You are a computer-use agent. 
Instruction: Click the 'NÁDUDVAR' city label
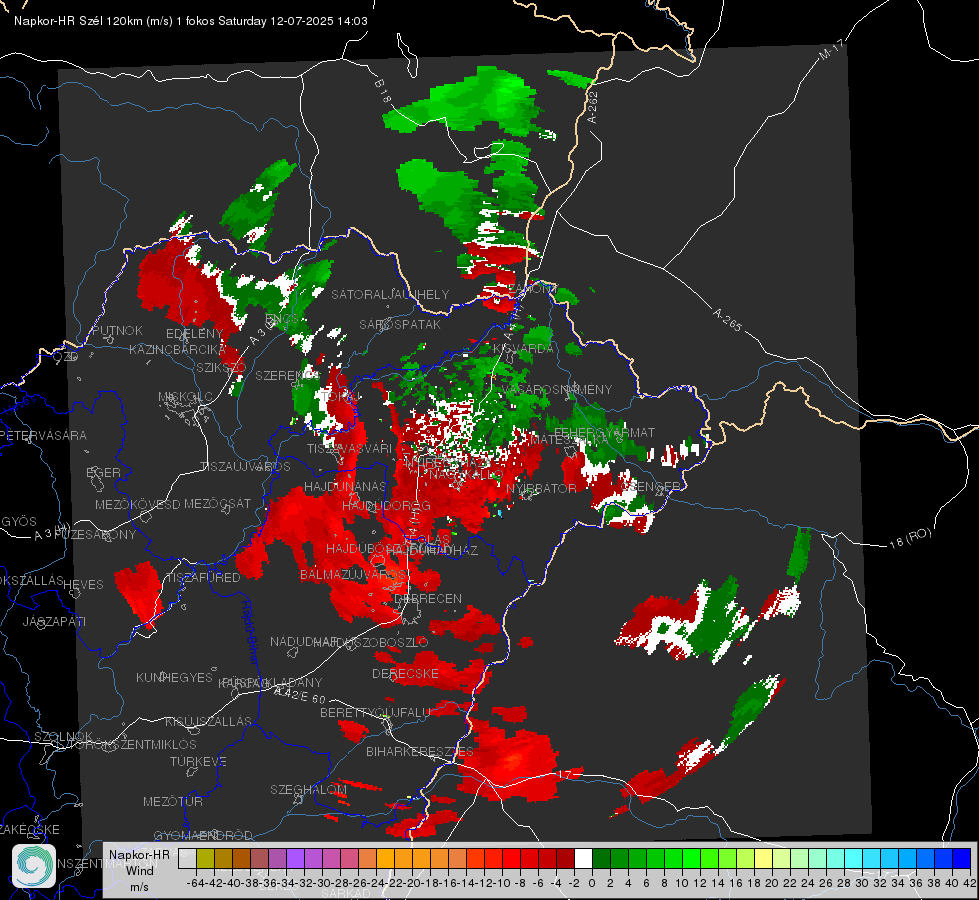coord(304,641)
